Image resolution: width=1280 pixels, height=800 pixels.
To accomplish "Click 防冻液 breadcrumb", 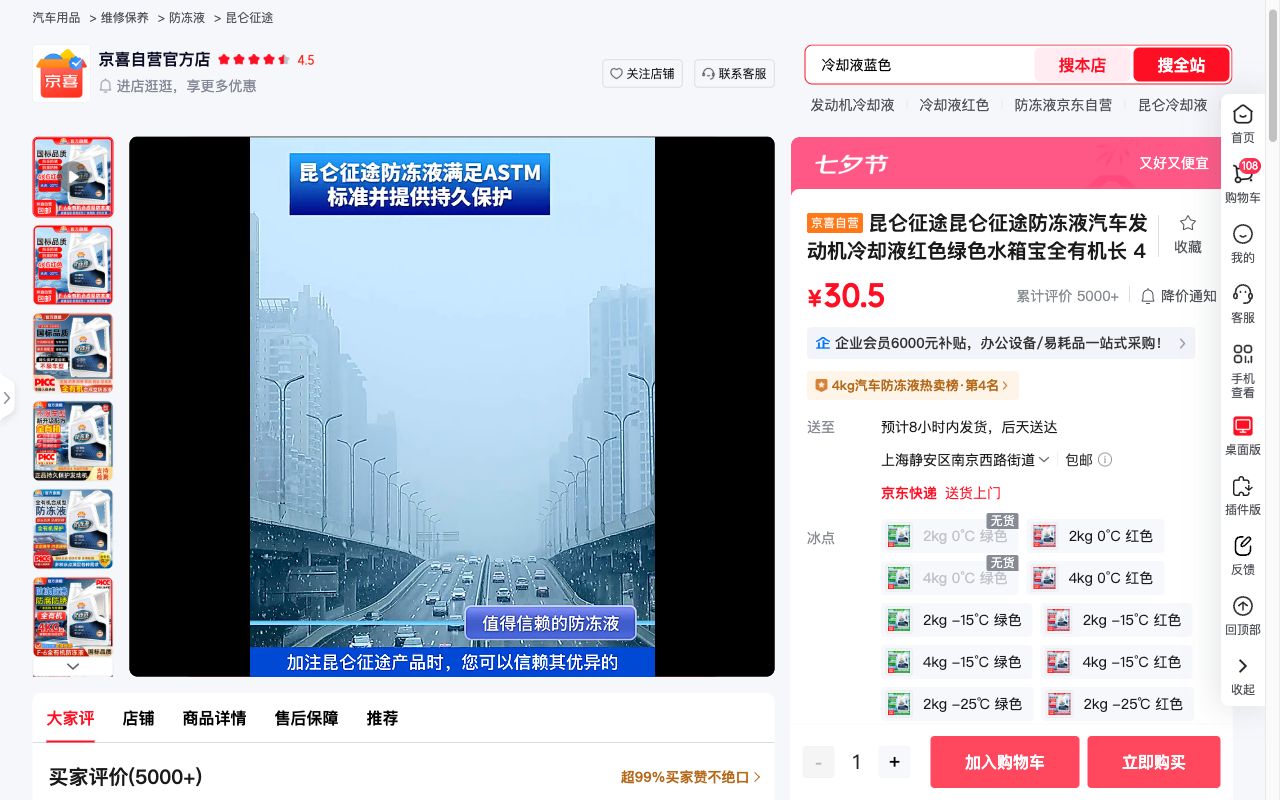I will pyautogui.click(x=187, y=18).
